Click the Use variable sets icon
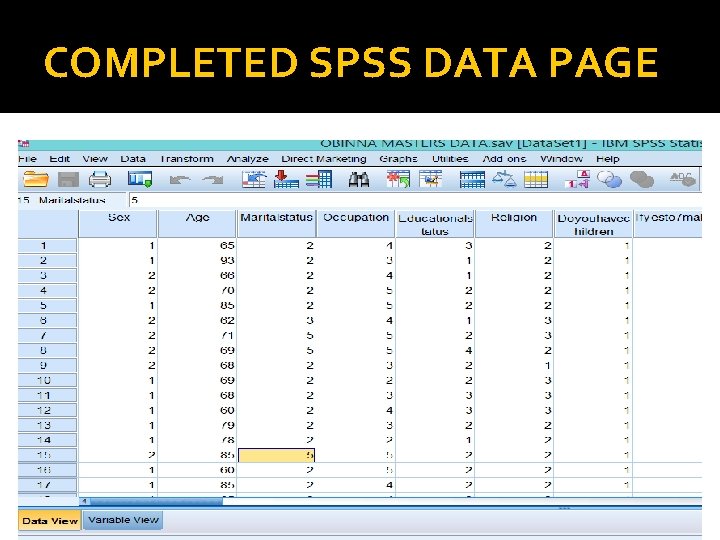 609,180
